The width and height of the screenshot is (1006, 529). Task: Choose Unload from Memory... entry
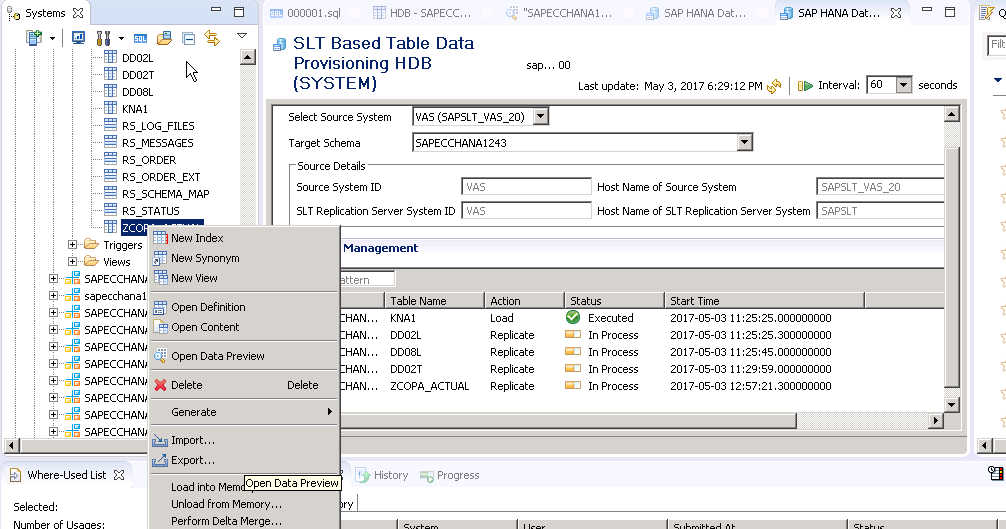coord(244,504)
